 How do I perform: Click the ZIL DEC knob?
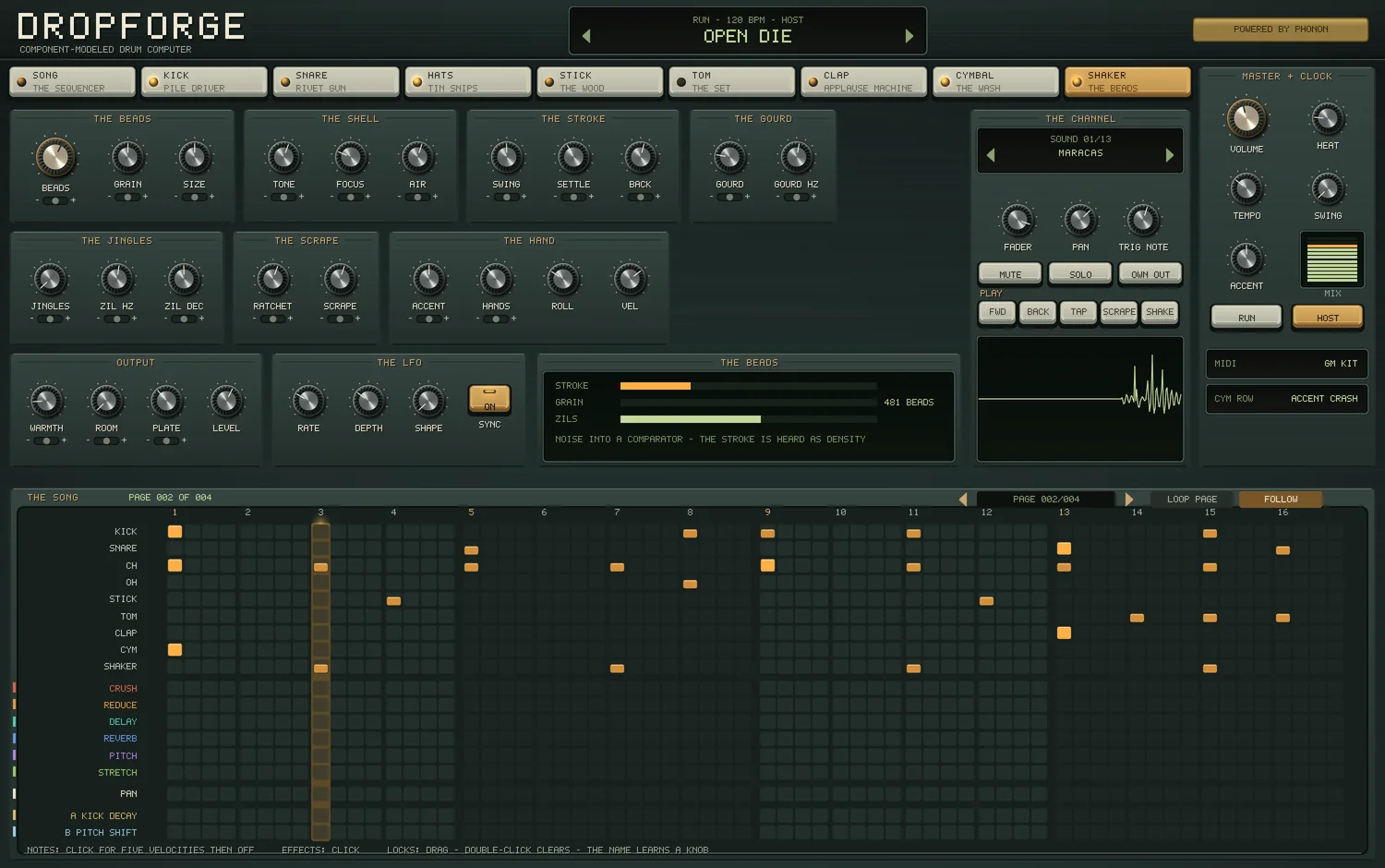[x=184, y=280]
